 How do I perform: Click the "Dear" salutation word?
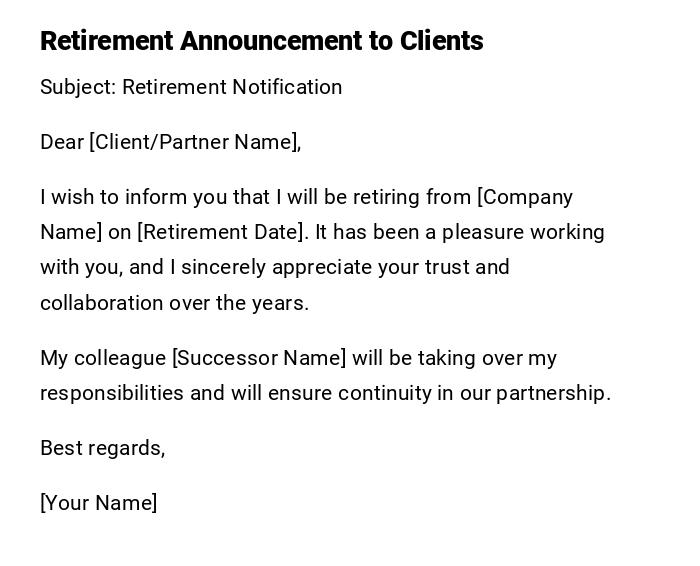click(x=62, y=142)
